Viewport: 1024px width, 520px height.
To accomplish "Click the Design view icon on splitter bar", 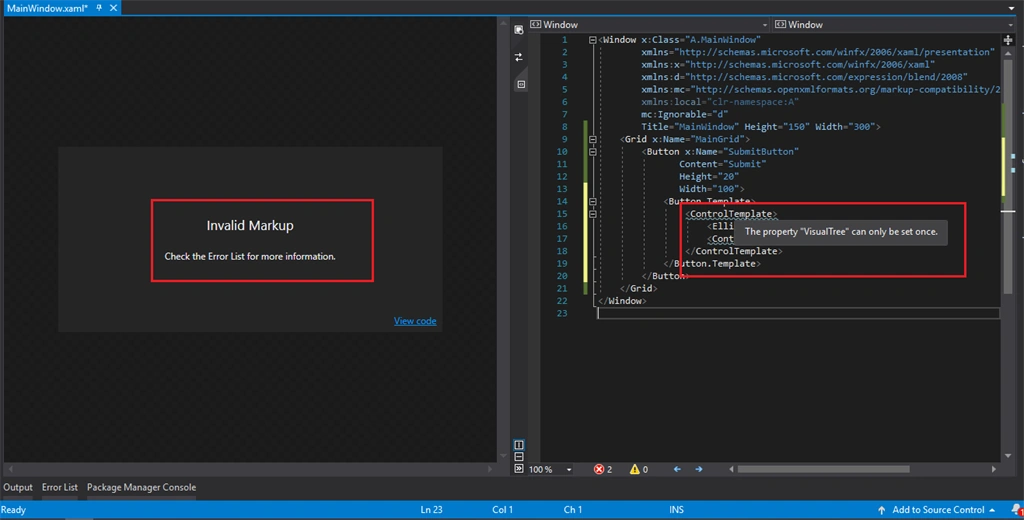I will (519, 30).
